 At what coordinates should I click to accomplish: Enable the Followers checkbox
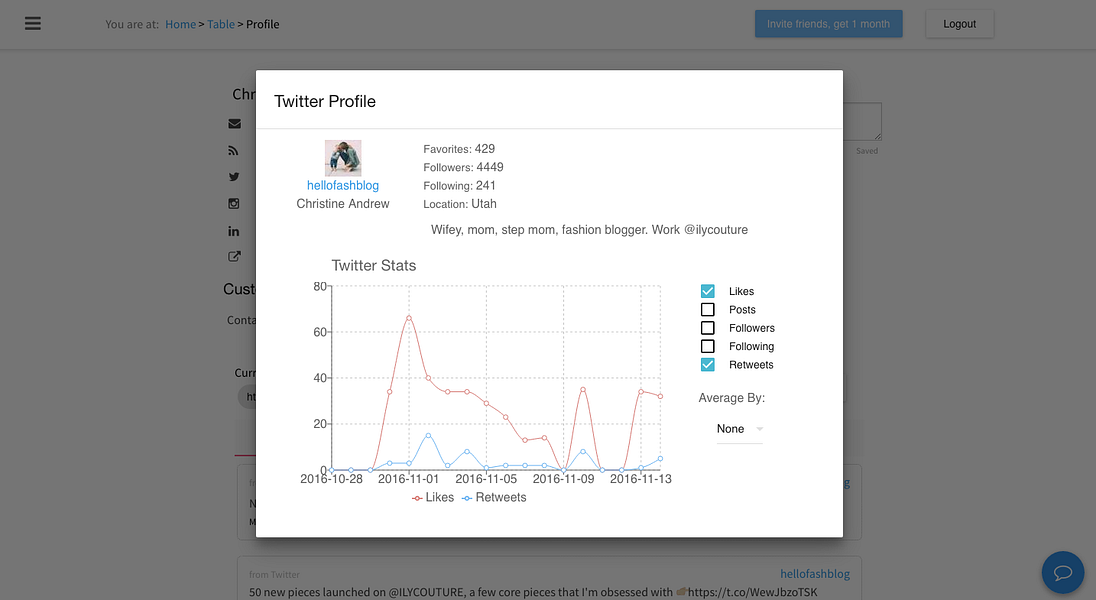pyautogui.click(x=707, y=328)
